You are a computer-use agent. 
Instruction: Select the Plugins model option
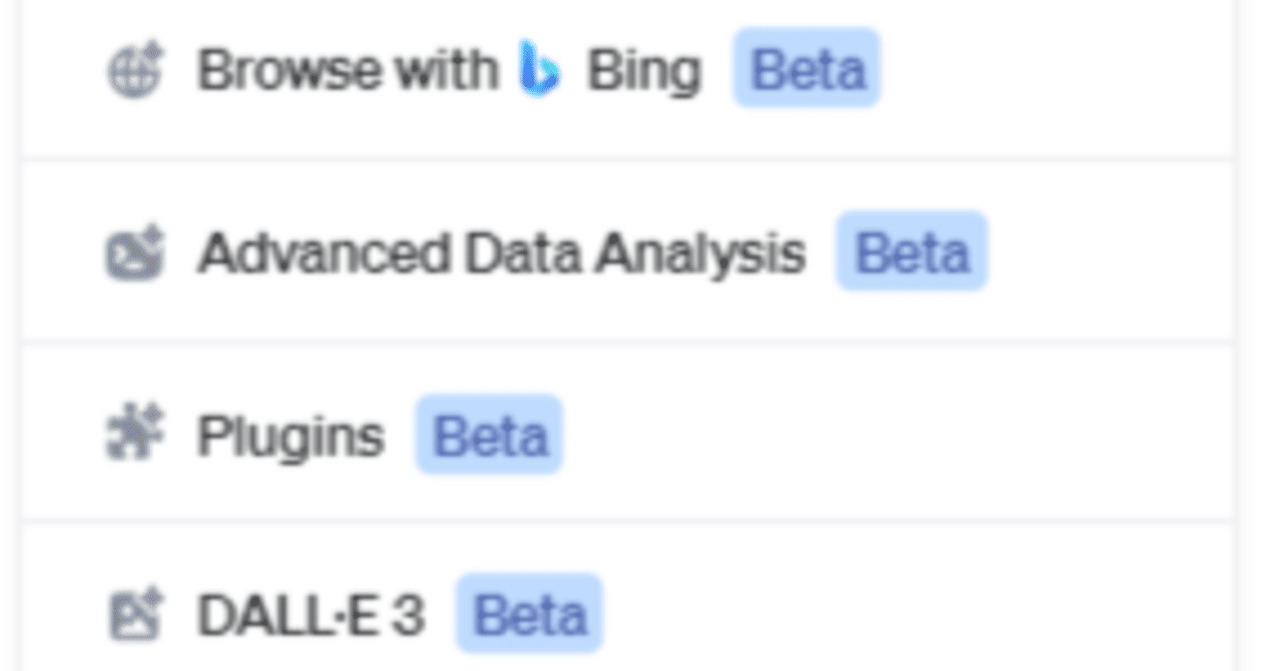[x=290, y=437]
